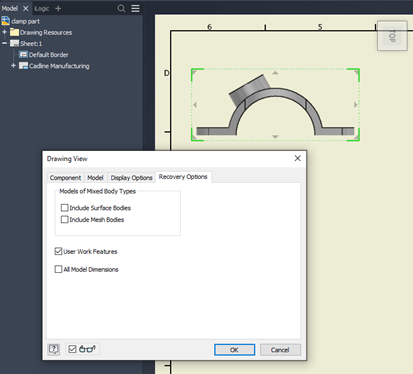Select the Recovery Options tab
The image size is (413, 374).
[183, 177]
